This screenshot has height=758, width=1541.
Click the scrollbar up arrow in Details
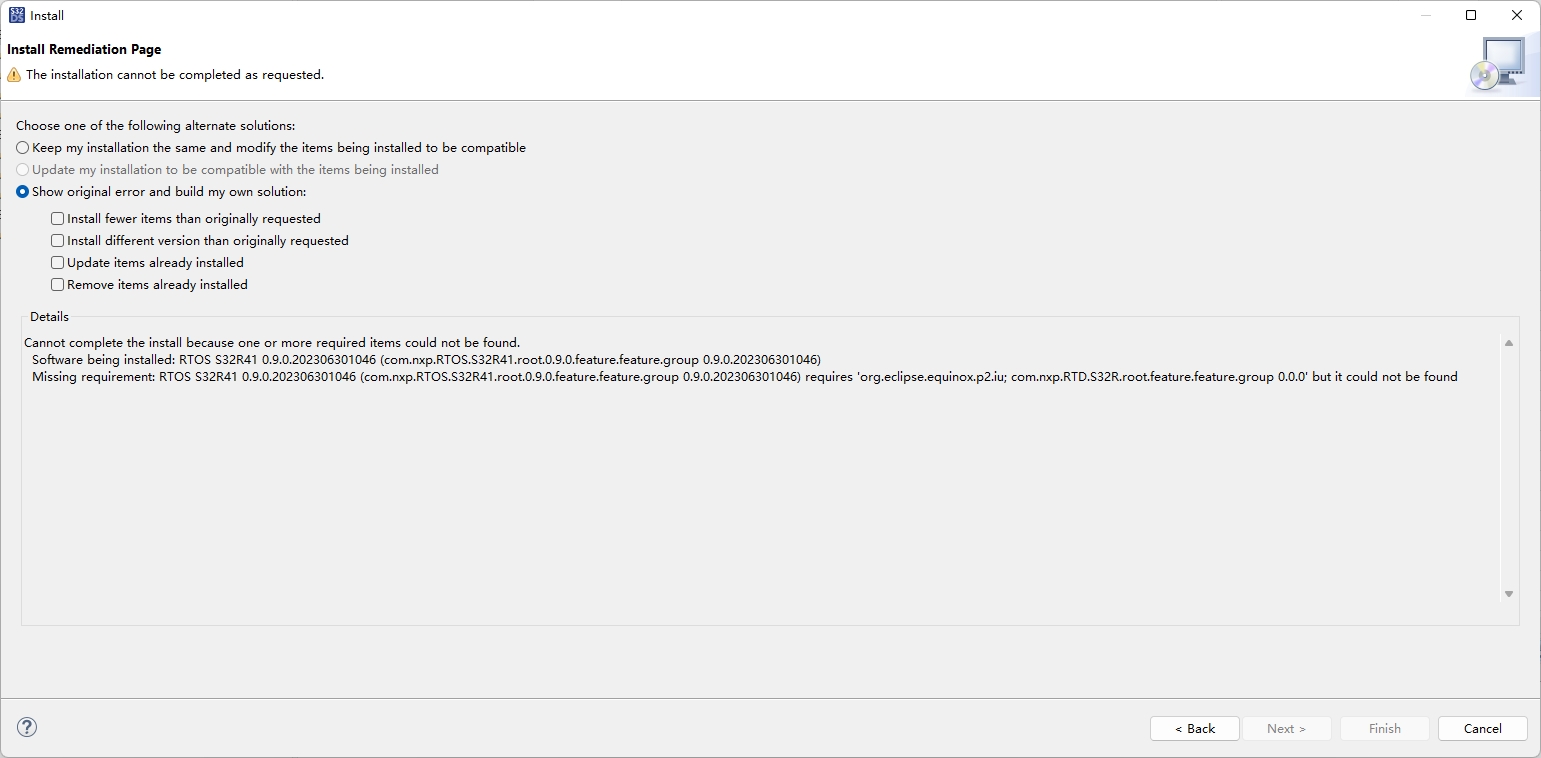(x=1508, y=342)
